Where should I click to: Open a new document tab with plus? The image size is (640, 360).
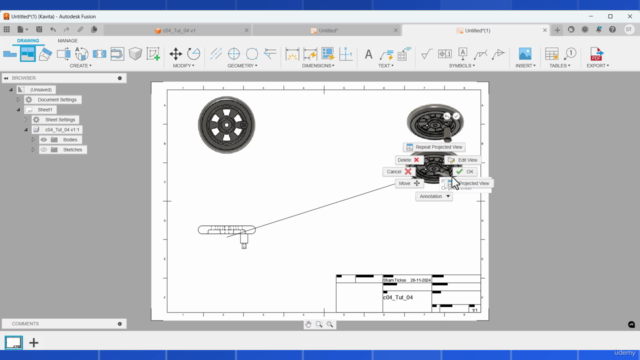(557, 30)
